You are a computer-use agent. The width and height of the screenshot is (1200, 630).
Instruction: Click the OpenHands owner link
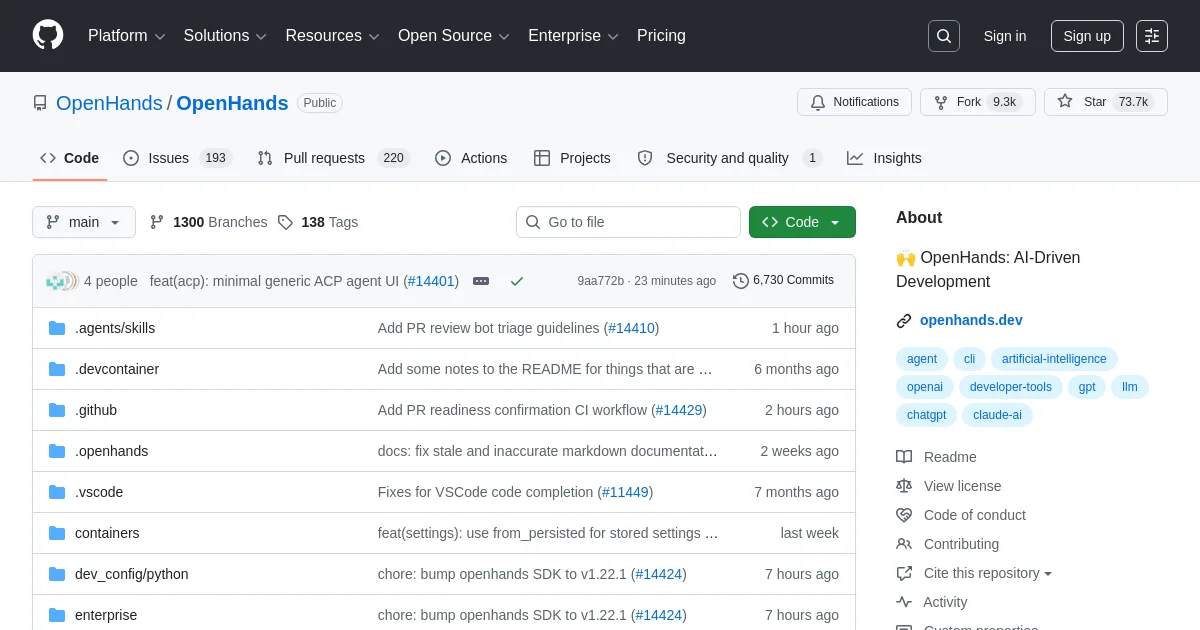[x=109, y=103]
